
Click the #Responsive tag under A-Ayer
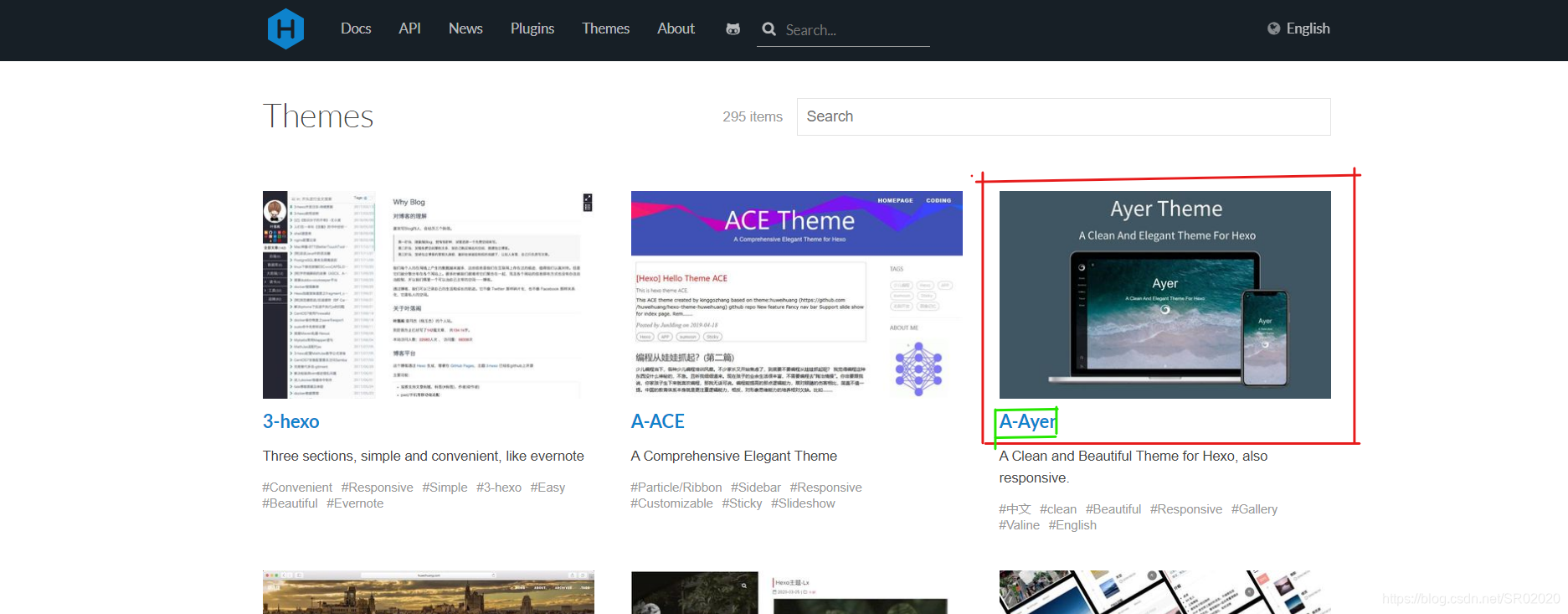pyautogui.click(x=1186, y=509)
